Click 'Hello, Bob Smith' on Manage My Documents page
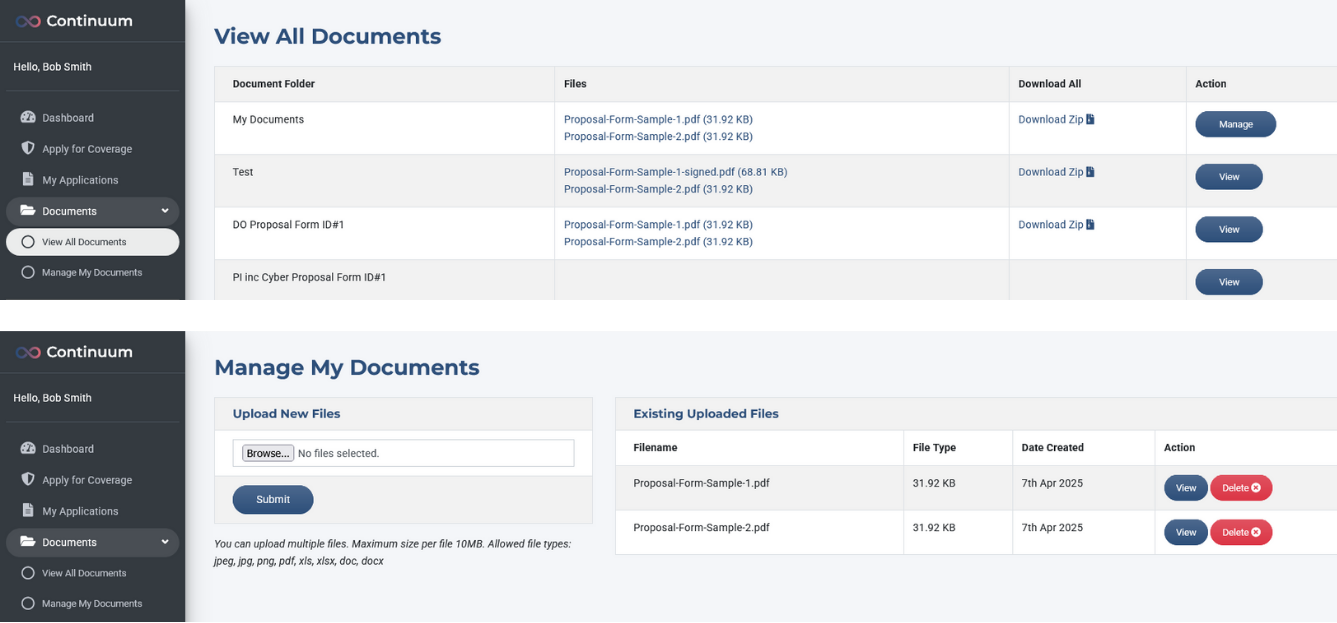Screen dimensions: 1337x623 coord(52,398)
